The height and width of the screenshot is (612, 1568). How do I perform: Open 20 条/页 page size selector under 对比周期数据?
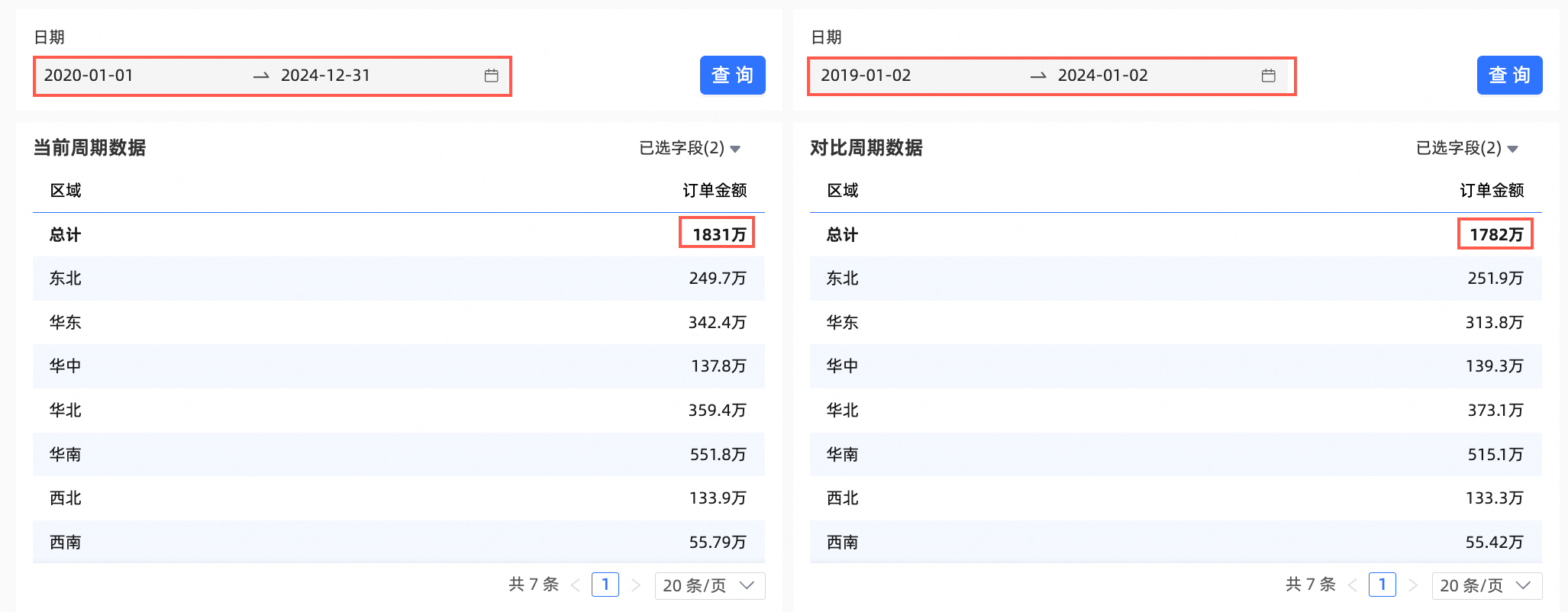pyautogui.click(x=1487, y=585)
